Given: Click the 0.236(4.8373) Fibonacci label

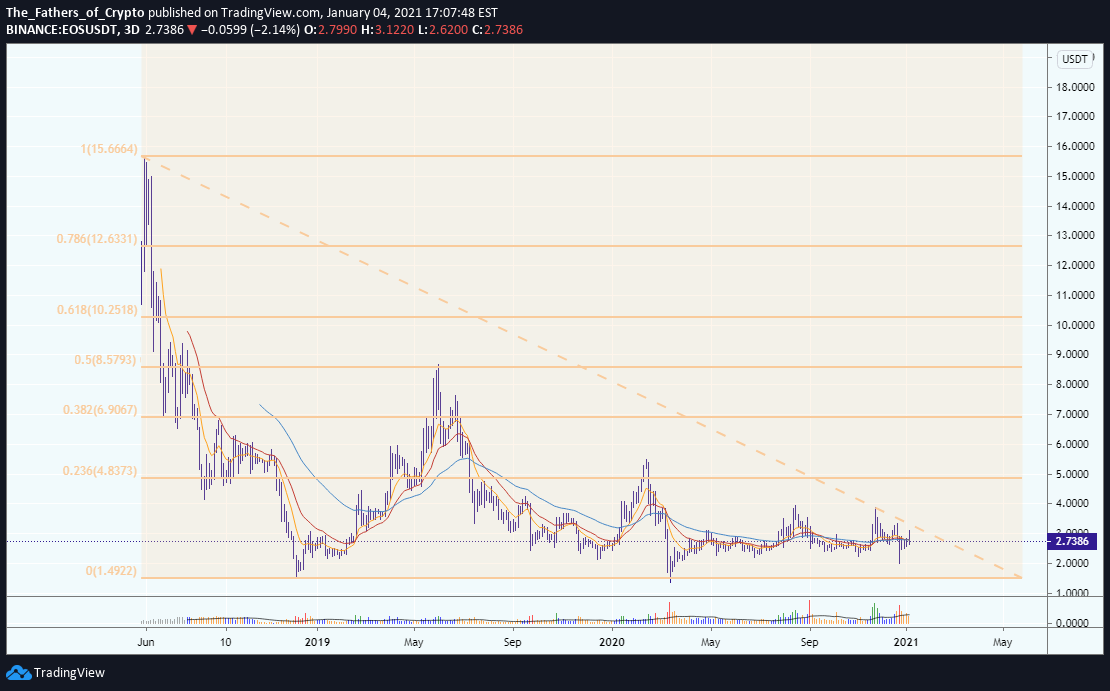Looking at the screenshot, I should [x=100, y=471].
